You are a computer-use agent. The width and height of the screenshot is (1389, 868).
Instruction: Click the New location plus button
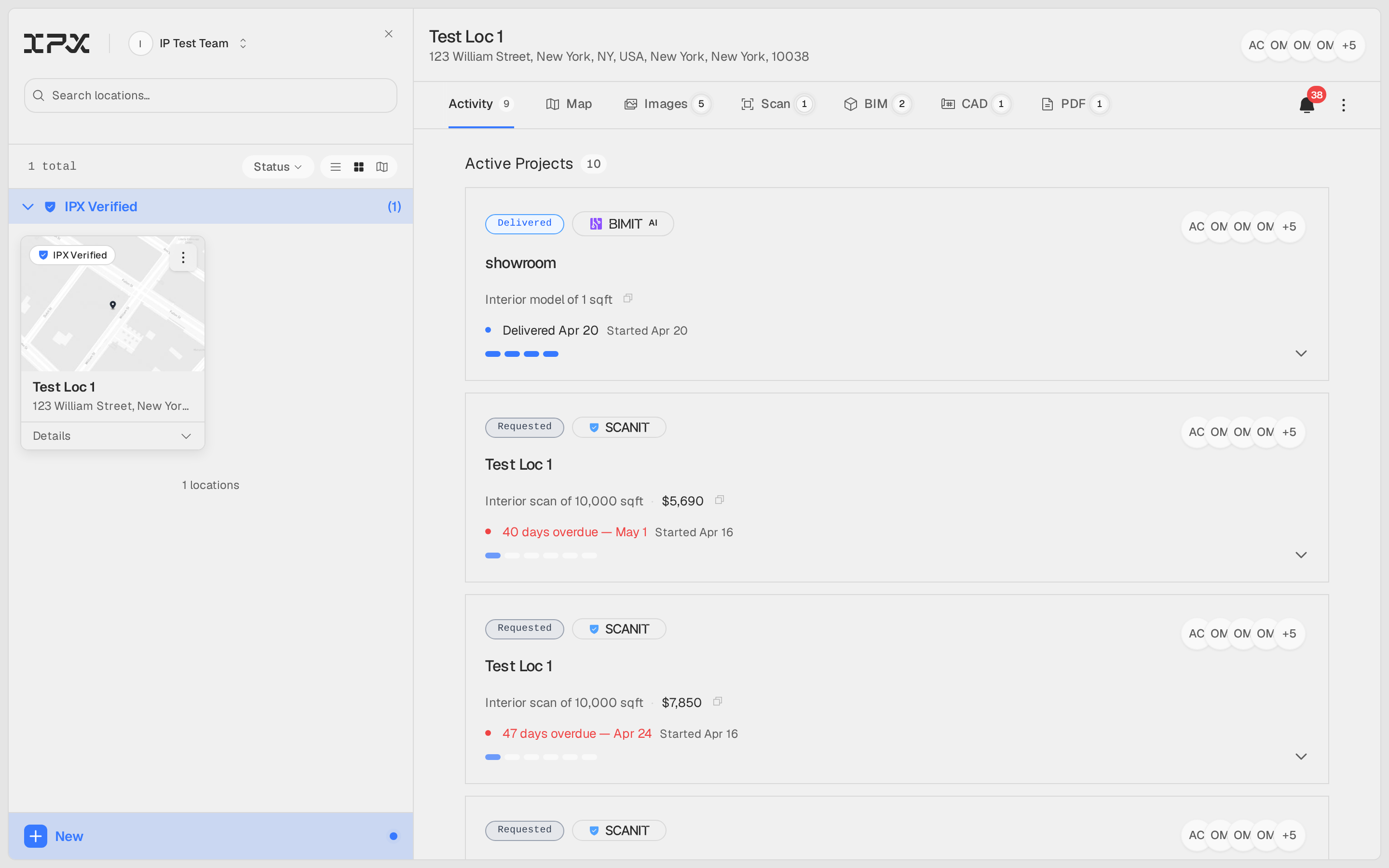(36, 836)
